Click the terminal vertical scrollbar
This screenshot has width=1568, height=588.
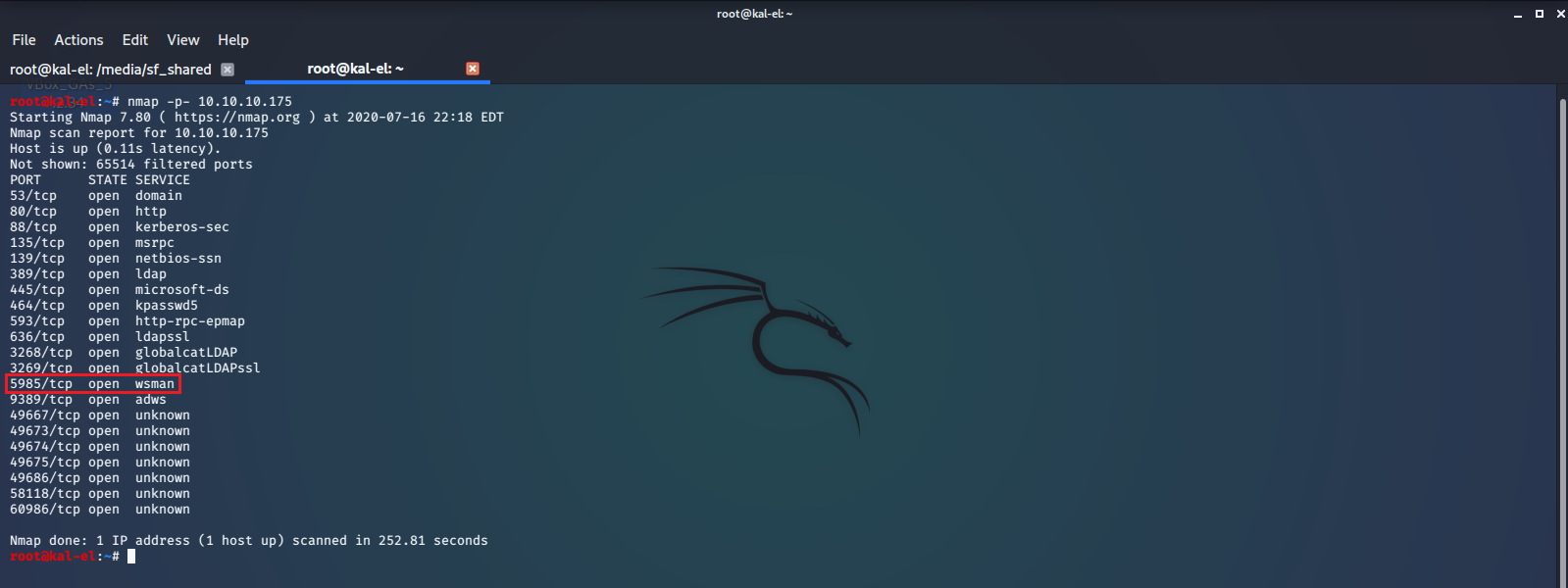pos(1562,338)
